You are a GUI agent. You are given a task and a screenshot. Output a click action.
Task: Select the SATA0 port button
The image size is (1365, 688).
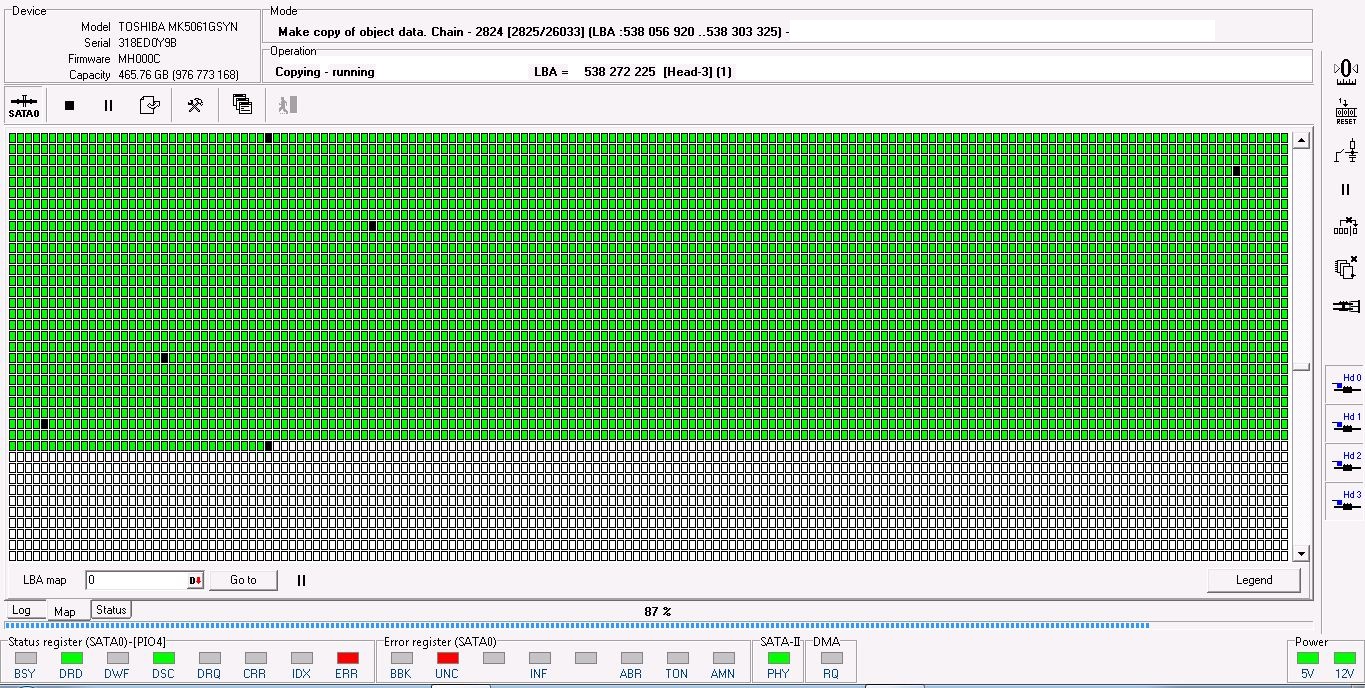point(23,105)
